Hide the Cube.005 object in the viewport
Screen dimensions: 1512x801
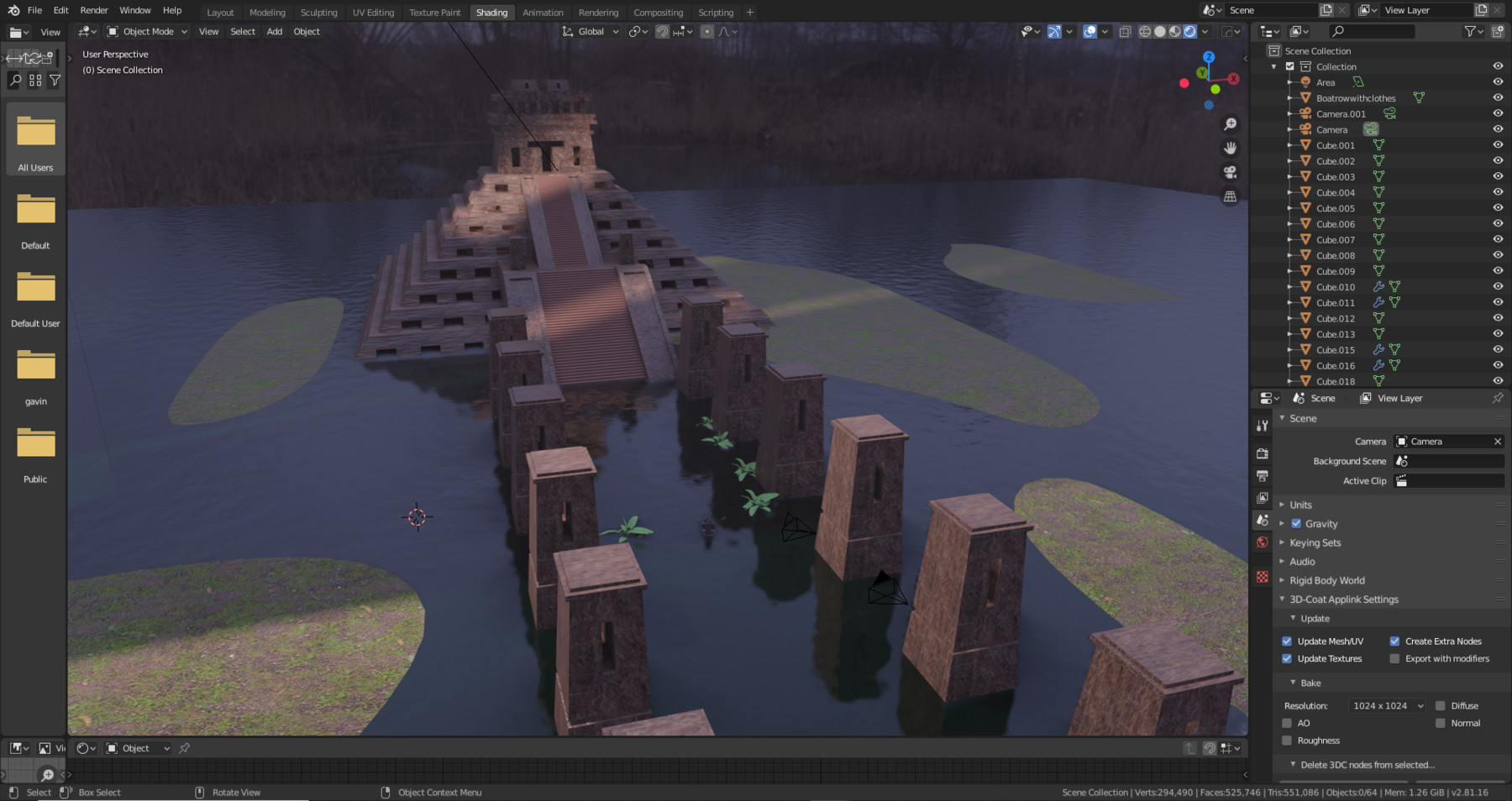(1498, 208)
